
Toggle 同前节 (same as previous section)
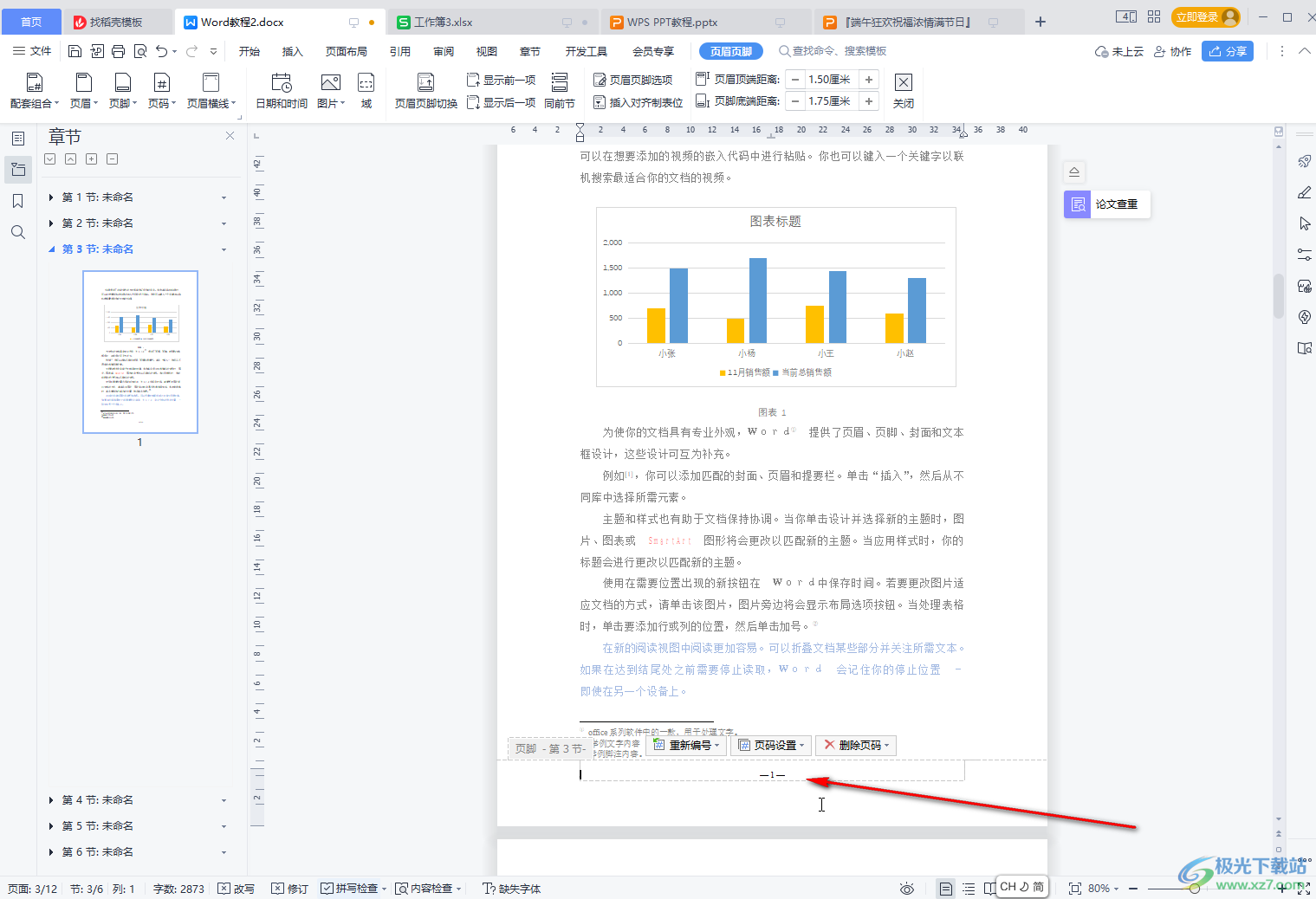pyautogui.click(x=560, y=91)
